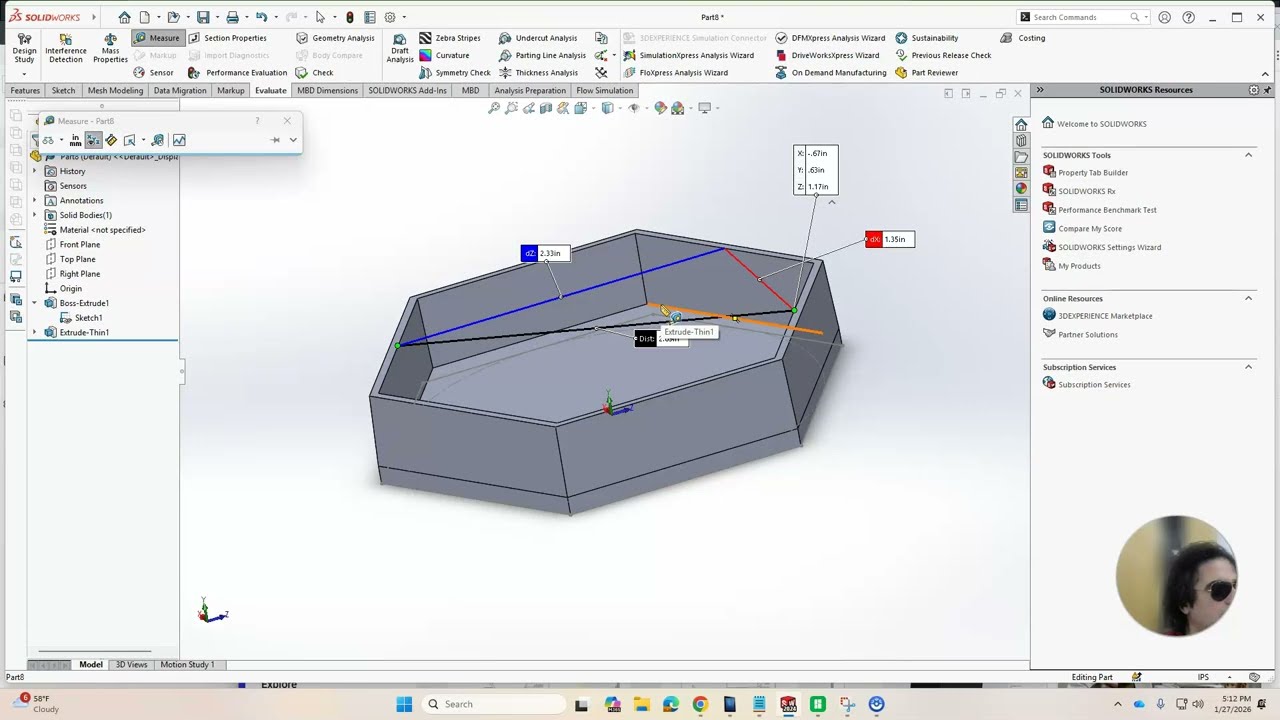This screenshot has height=720, width=1280.
Task: Switch to Sketch ribbon tab
Action: 63,90
